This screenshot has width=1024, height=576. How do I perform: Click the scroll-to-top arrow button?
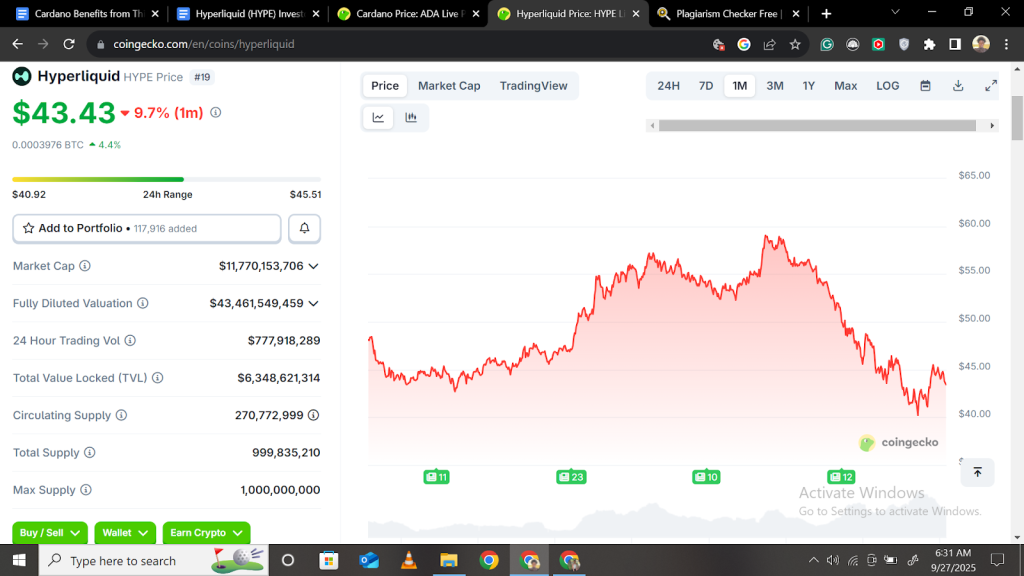pyautogui.click(x=978, y=472)
